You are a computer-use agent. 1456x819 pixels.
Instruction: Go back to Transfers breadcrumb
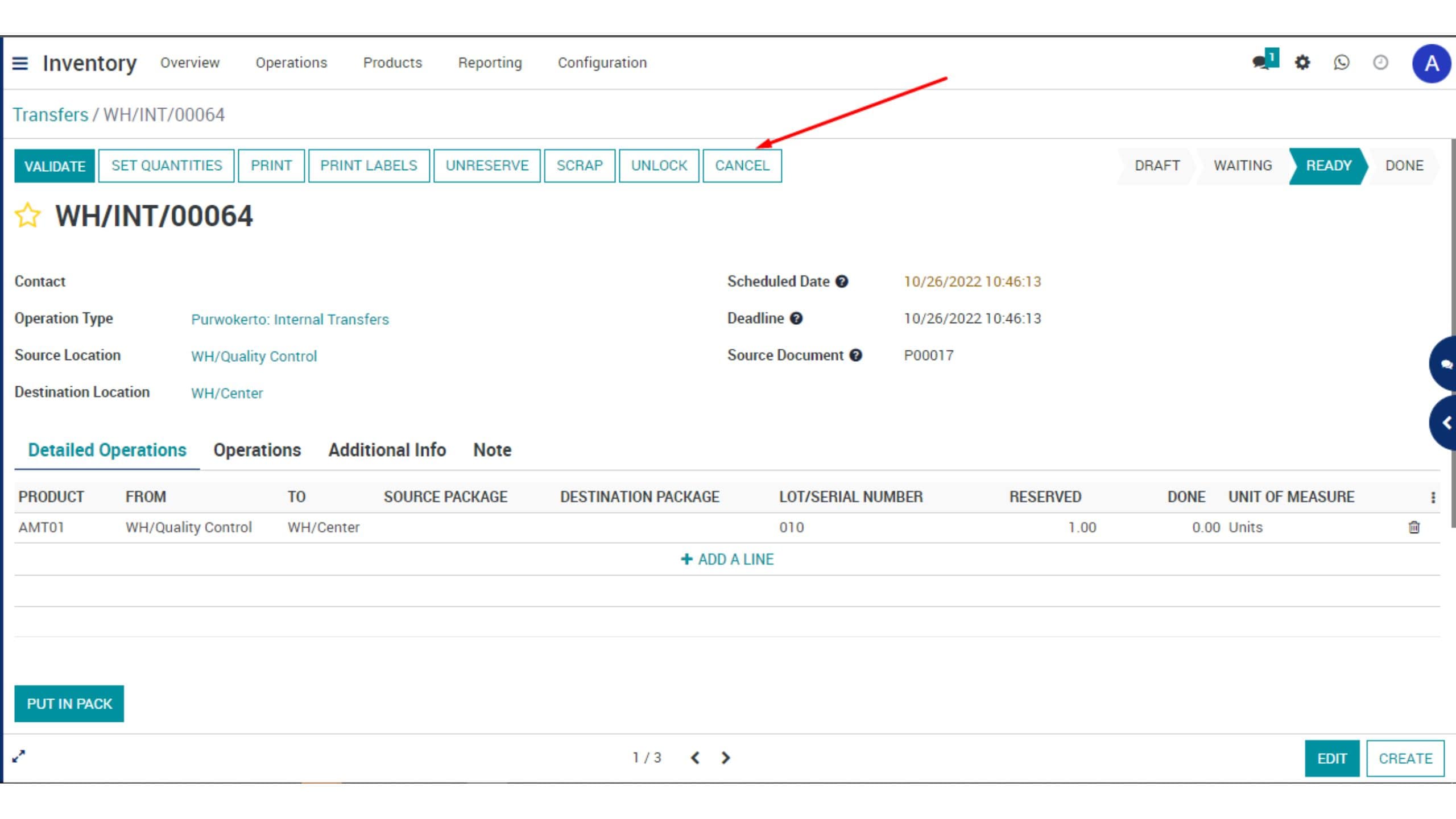[x=51, y=115]
